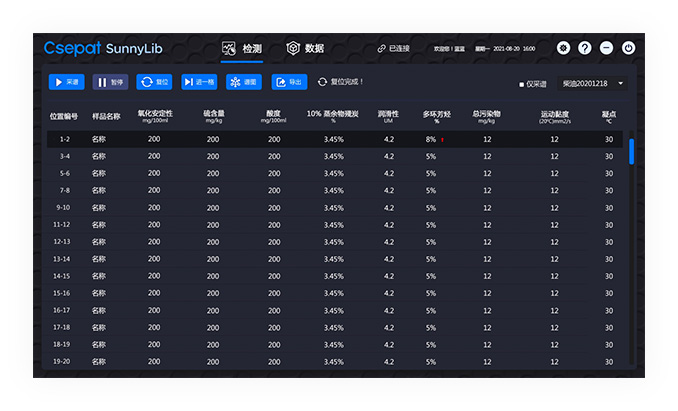Open help with the question mark icon

pos(585,48)
